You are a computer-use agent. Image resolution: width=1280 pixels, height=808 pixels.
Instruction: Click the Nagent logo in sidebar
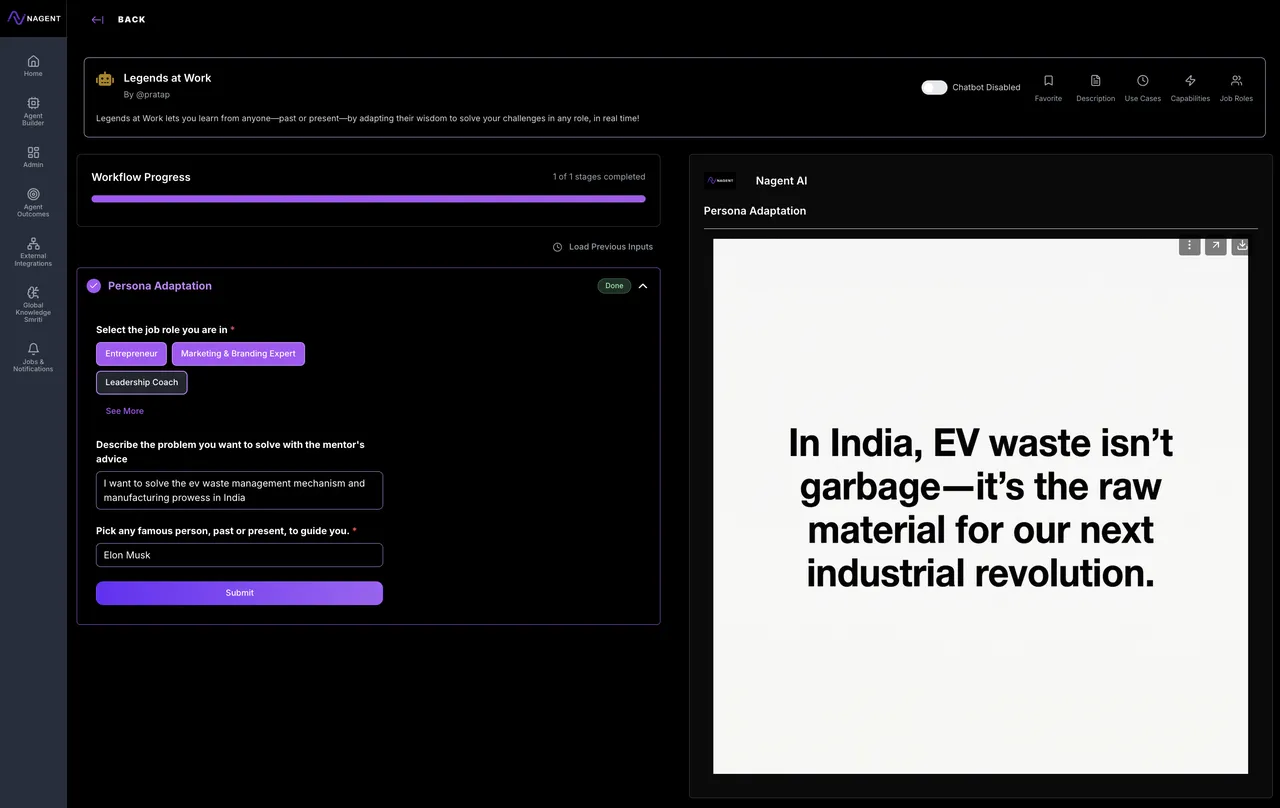point(34,18)
